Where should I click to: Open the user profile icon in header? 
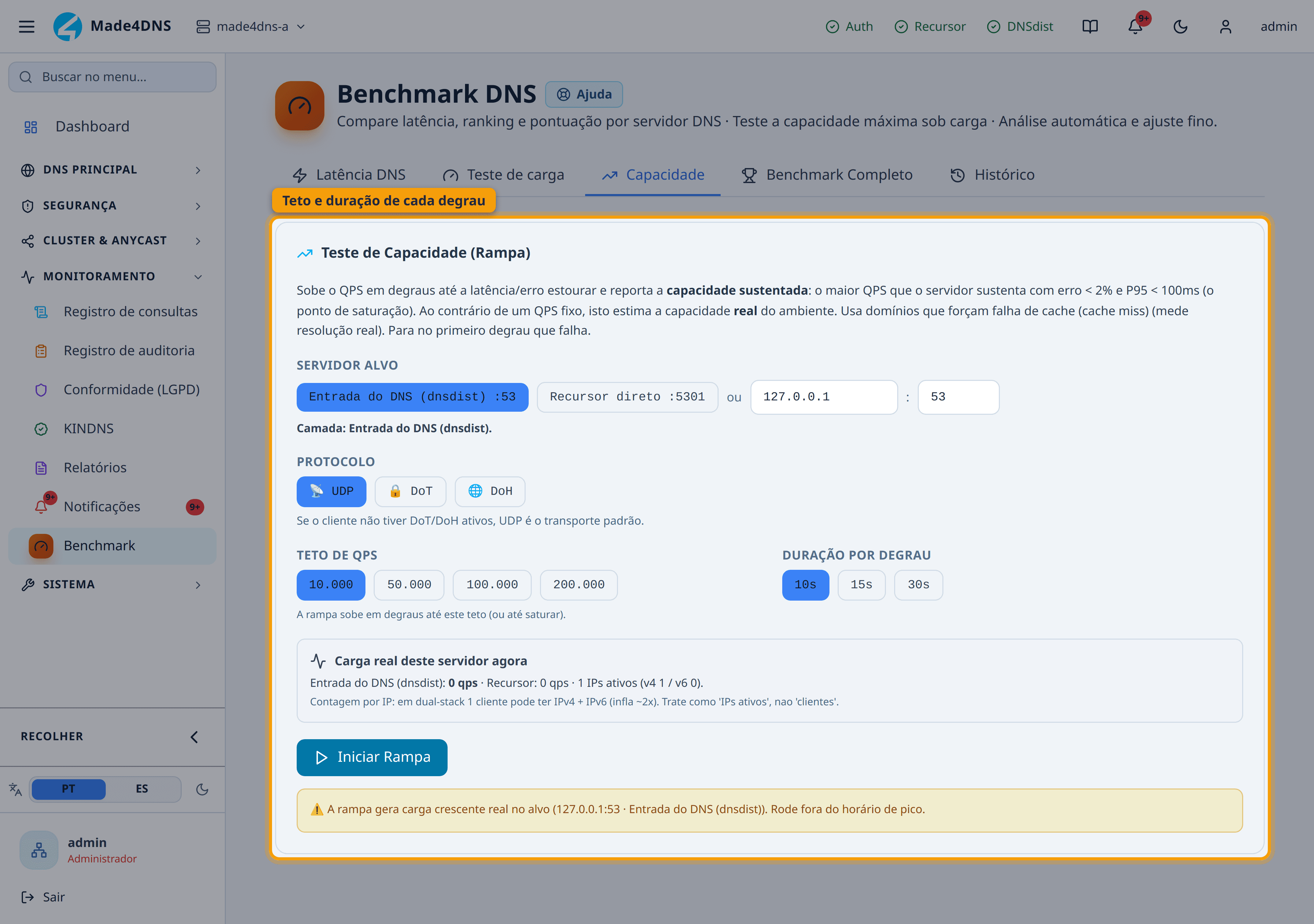coord(1225,26)
